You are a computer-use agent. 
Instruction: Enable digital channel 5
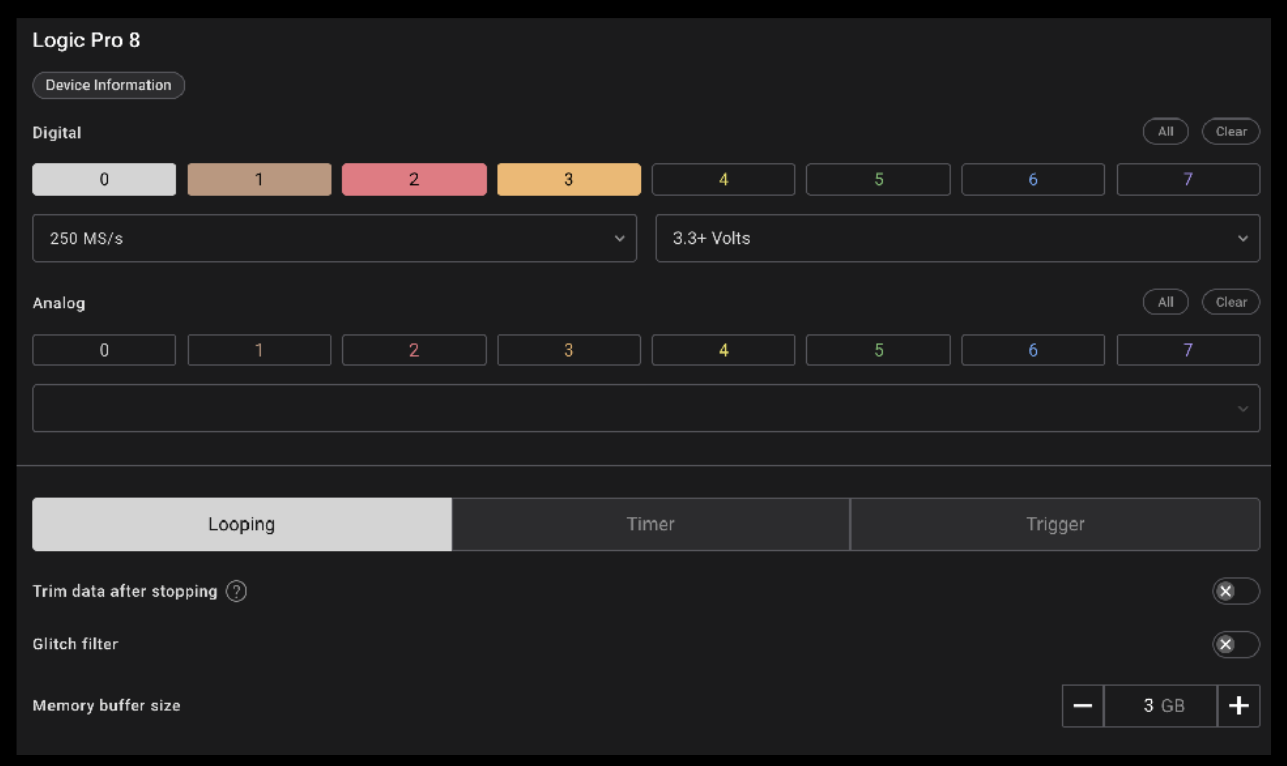878,180
